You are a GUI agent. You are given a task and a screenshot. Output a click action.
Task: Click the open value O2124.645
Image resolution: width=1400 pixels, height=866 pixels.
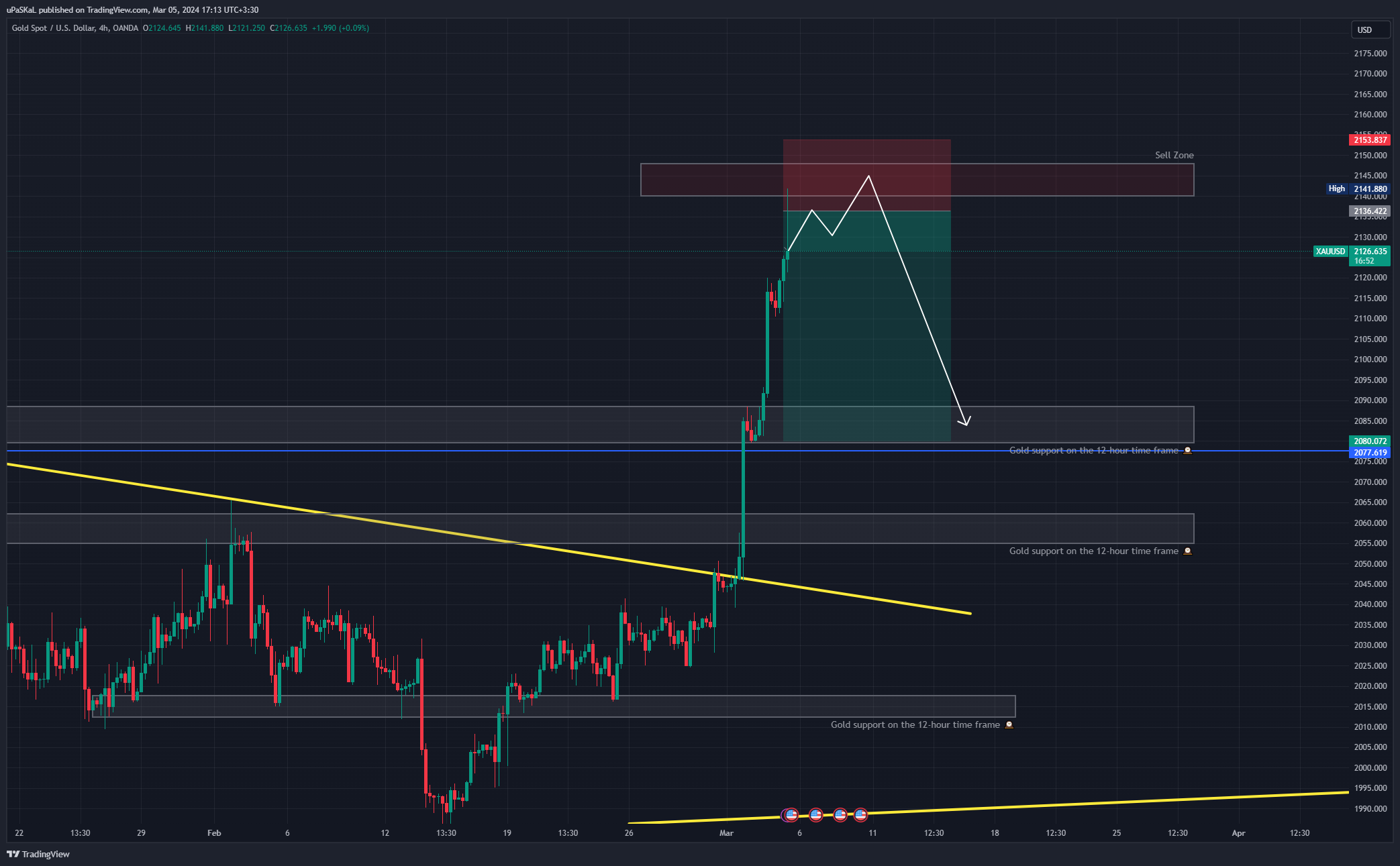pyautogui.click(x=162, y=28)
